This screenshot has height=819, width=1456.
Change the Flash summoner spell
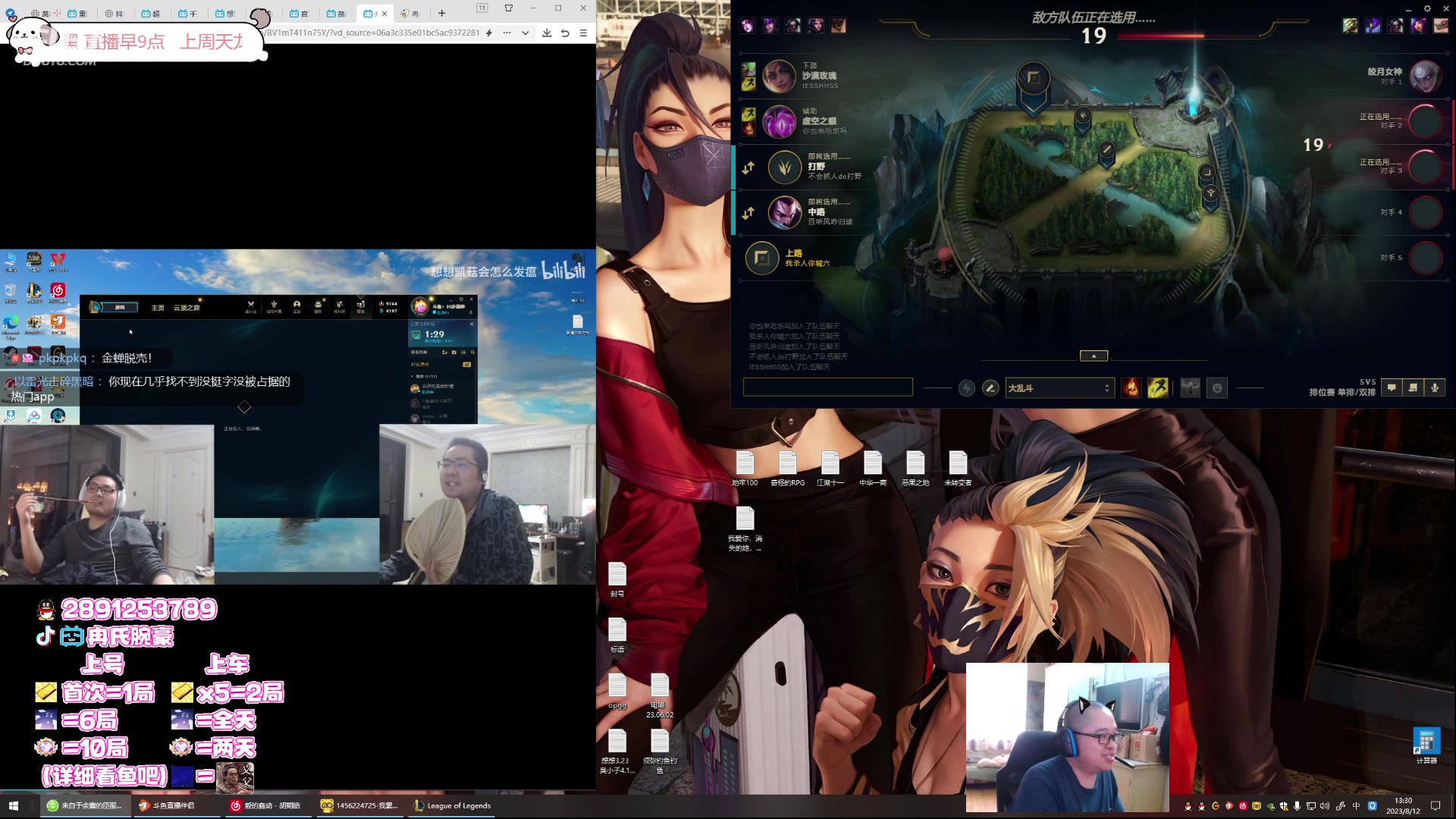(x=1158, y=388)
